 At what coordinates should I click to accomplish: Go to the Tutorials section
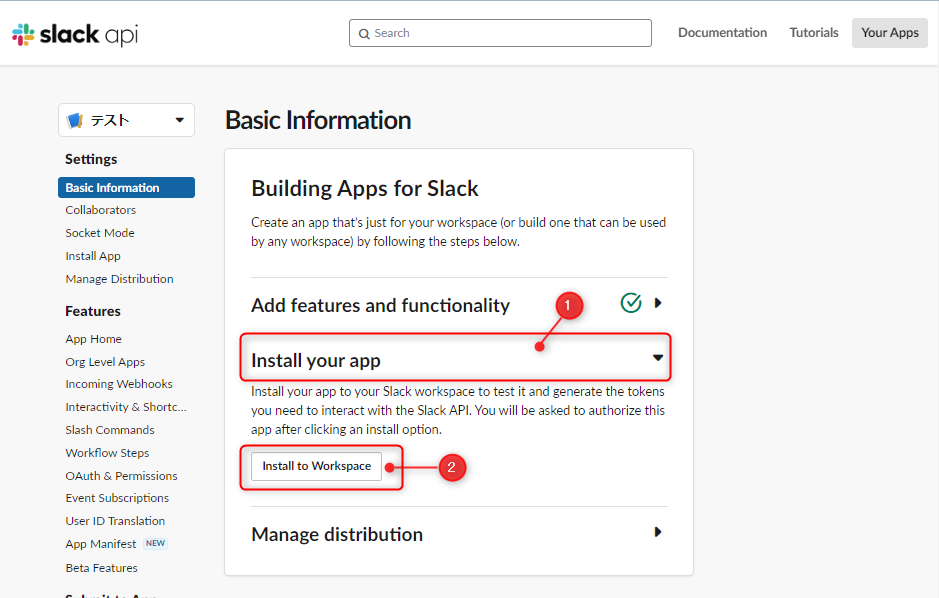813,32
